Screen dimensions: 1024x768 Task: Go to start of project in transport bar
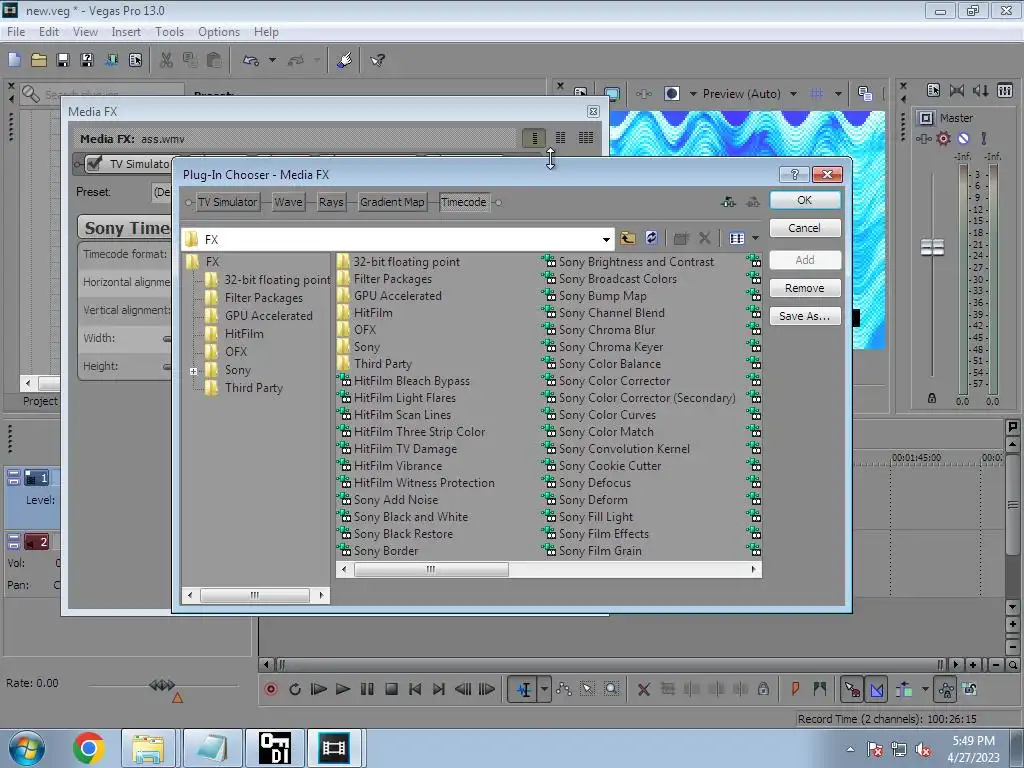pos(415,689)
